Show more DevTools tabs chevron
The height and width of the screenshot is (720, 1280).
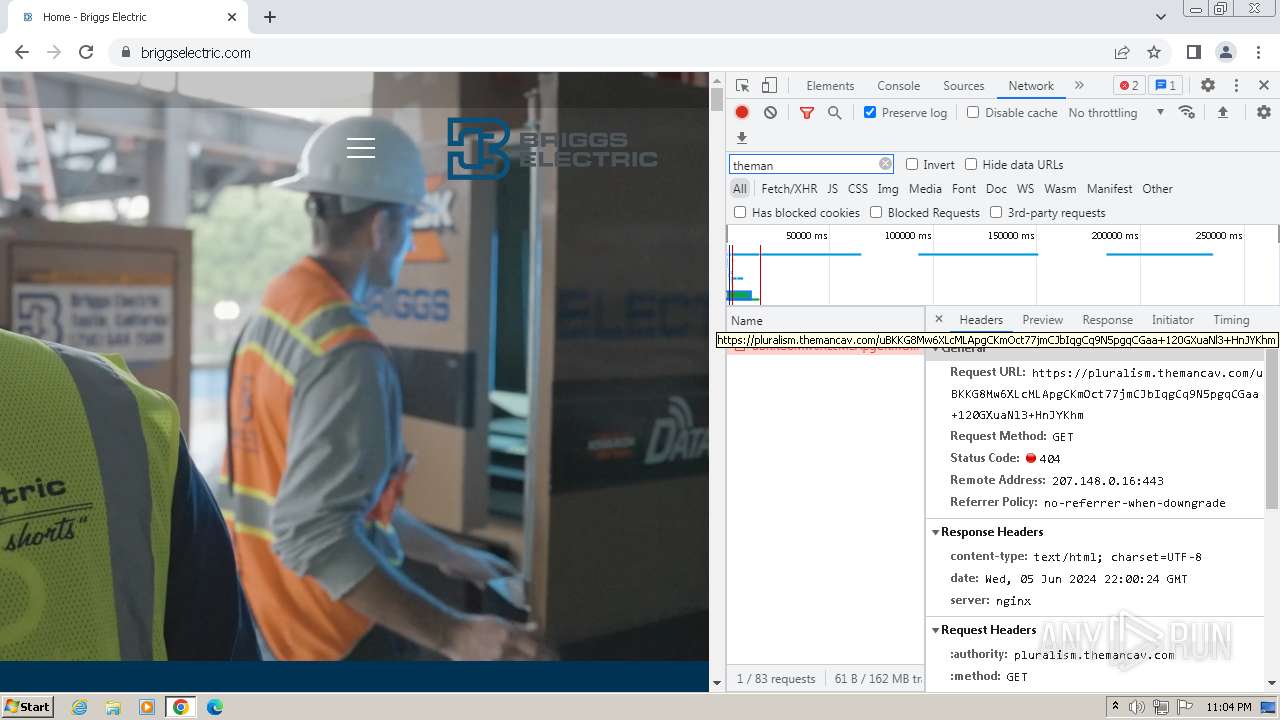1079,85
